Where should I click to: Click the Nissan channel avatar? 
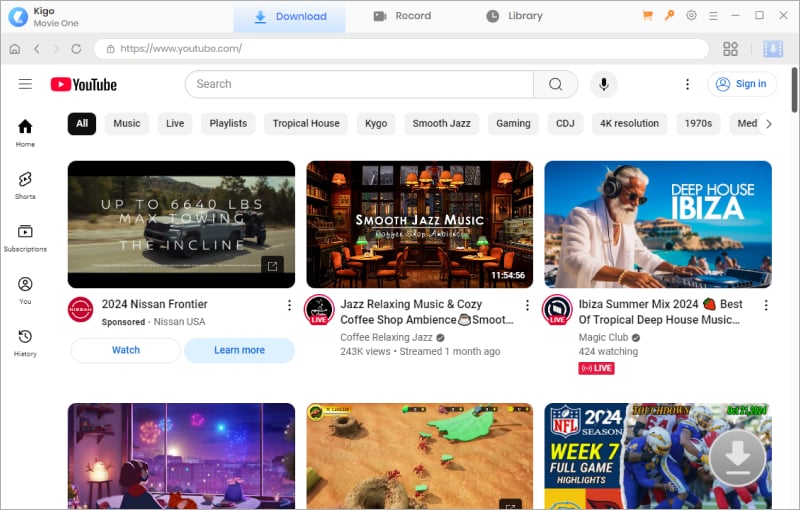point(81,310)
